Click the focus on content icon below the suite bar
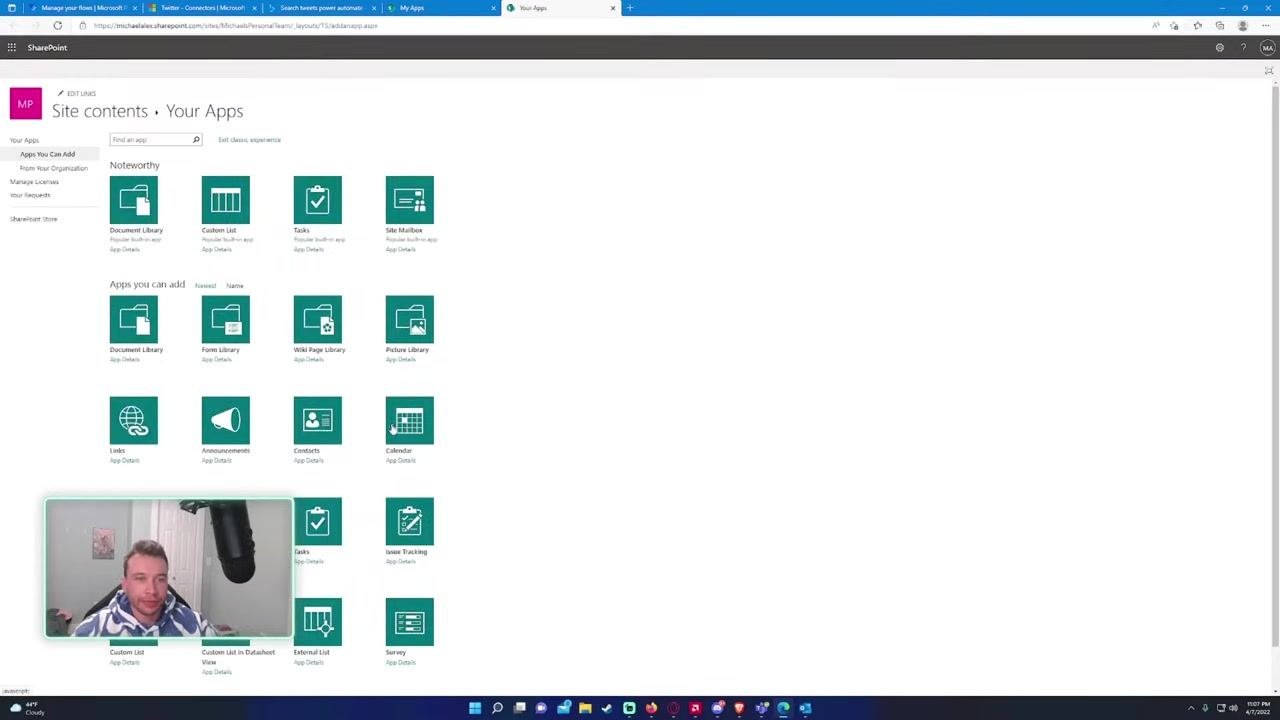Viewport: 1280px width, 720px height. (1269, 71)
